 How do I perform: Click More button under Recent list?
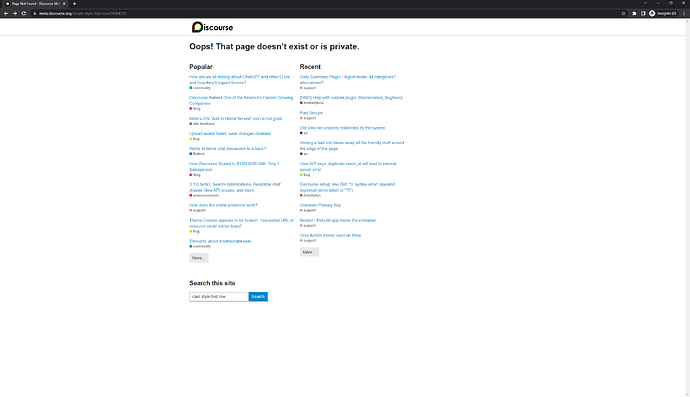309,252
